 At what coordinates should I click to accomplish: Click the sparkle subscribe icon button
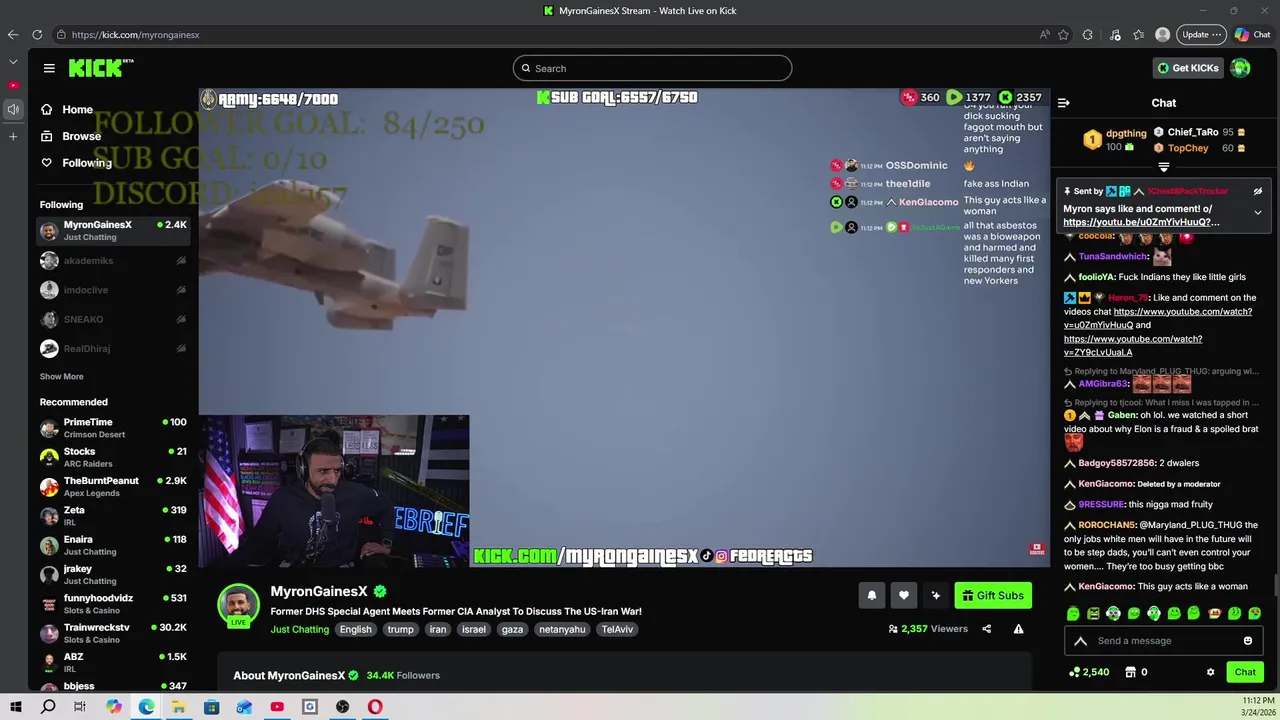point(935,595)
